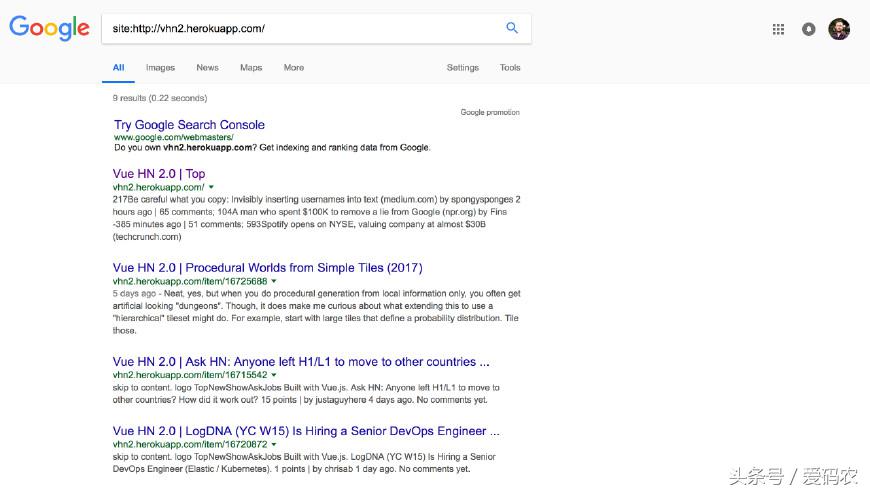Image resolution: width=870 pixels, height=493 pixels.
Task: Open Try Google Search Console link
Action: pyautogui.click(x=189, y=125)
